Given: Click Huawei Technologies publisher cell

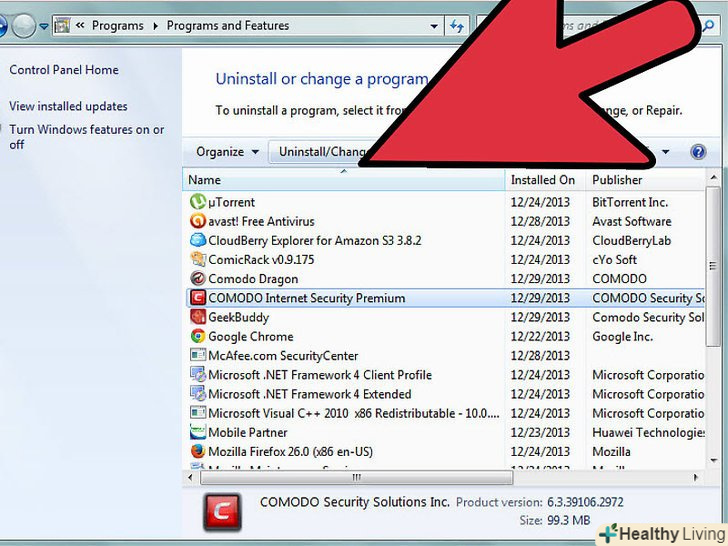Looking at the screenshot, I should tap(648, 432).
